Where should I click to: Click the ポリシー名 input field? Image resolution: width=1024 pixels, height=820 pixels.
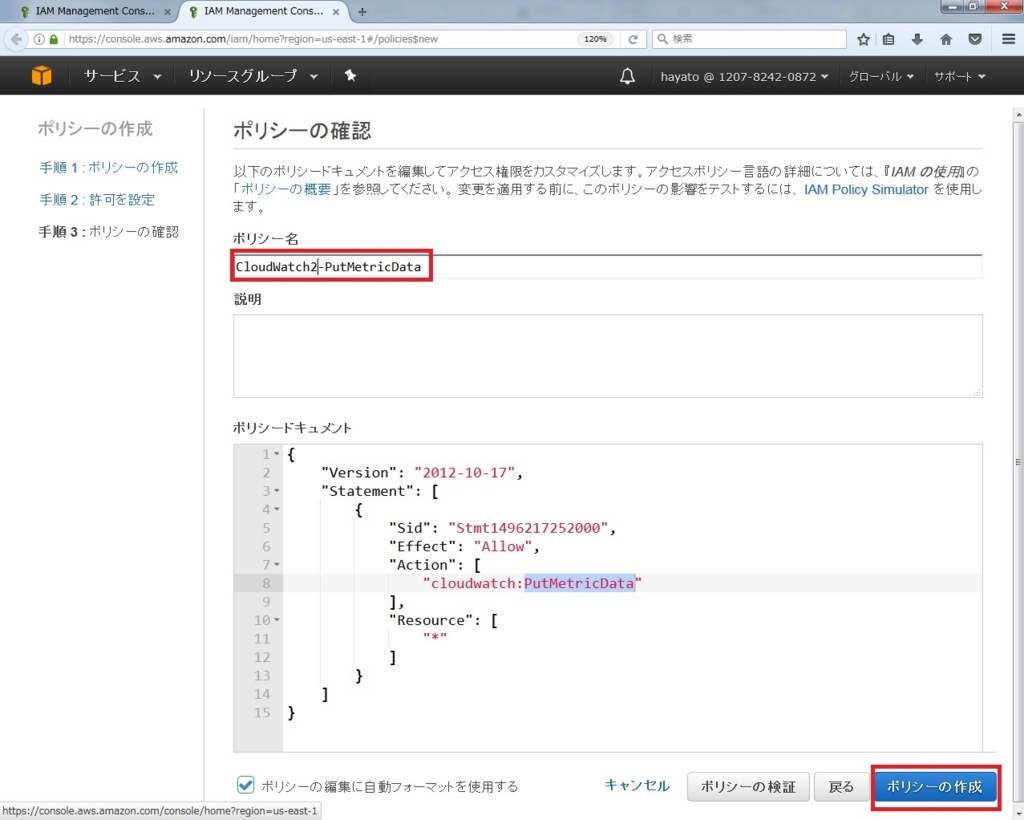[x=607, y=266]
